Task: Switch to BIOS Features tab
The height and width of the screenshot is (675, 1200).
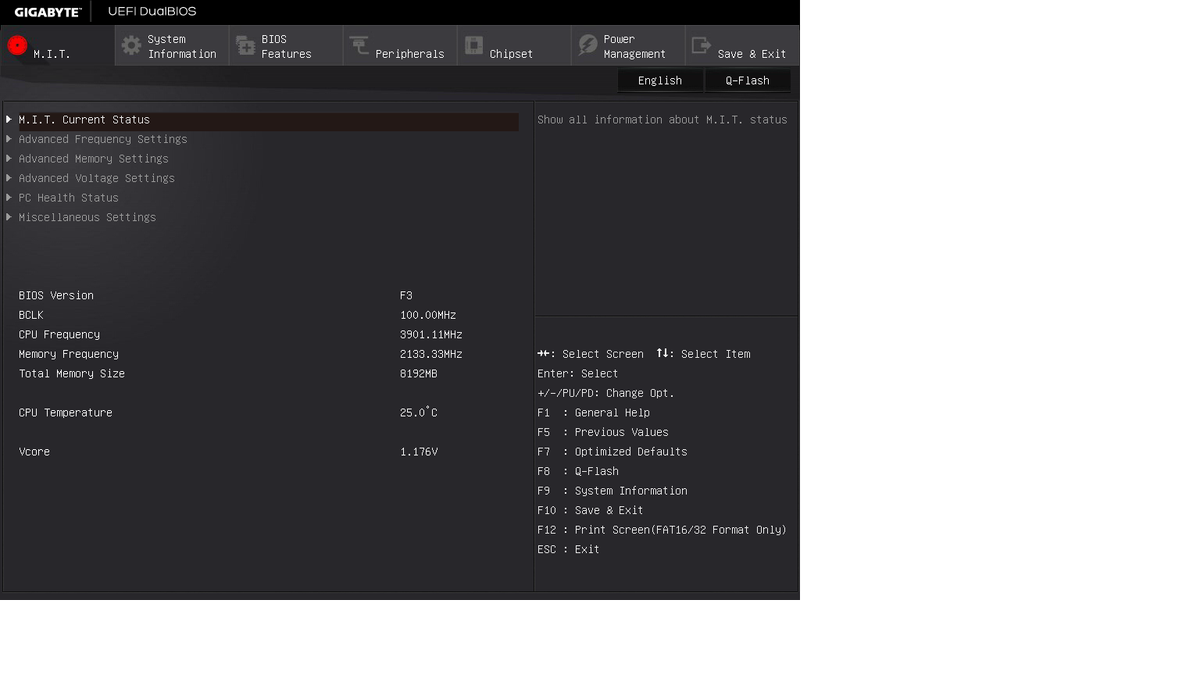Action: point(286,46)
